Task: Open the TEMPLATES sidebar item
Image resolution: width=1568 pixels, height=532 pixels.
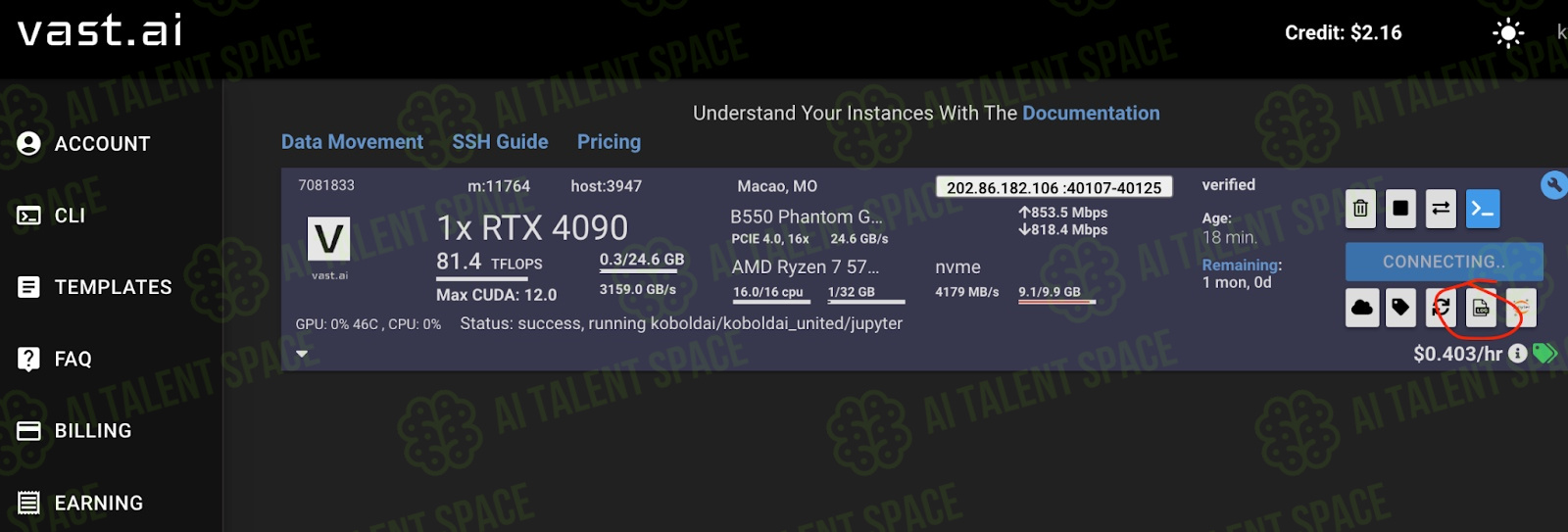Action: click(x=94, y=287)
